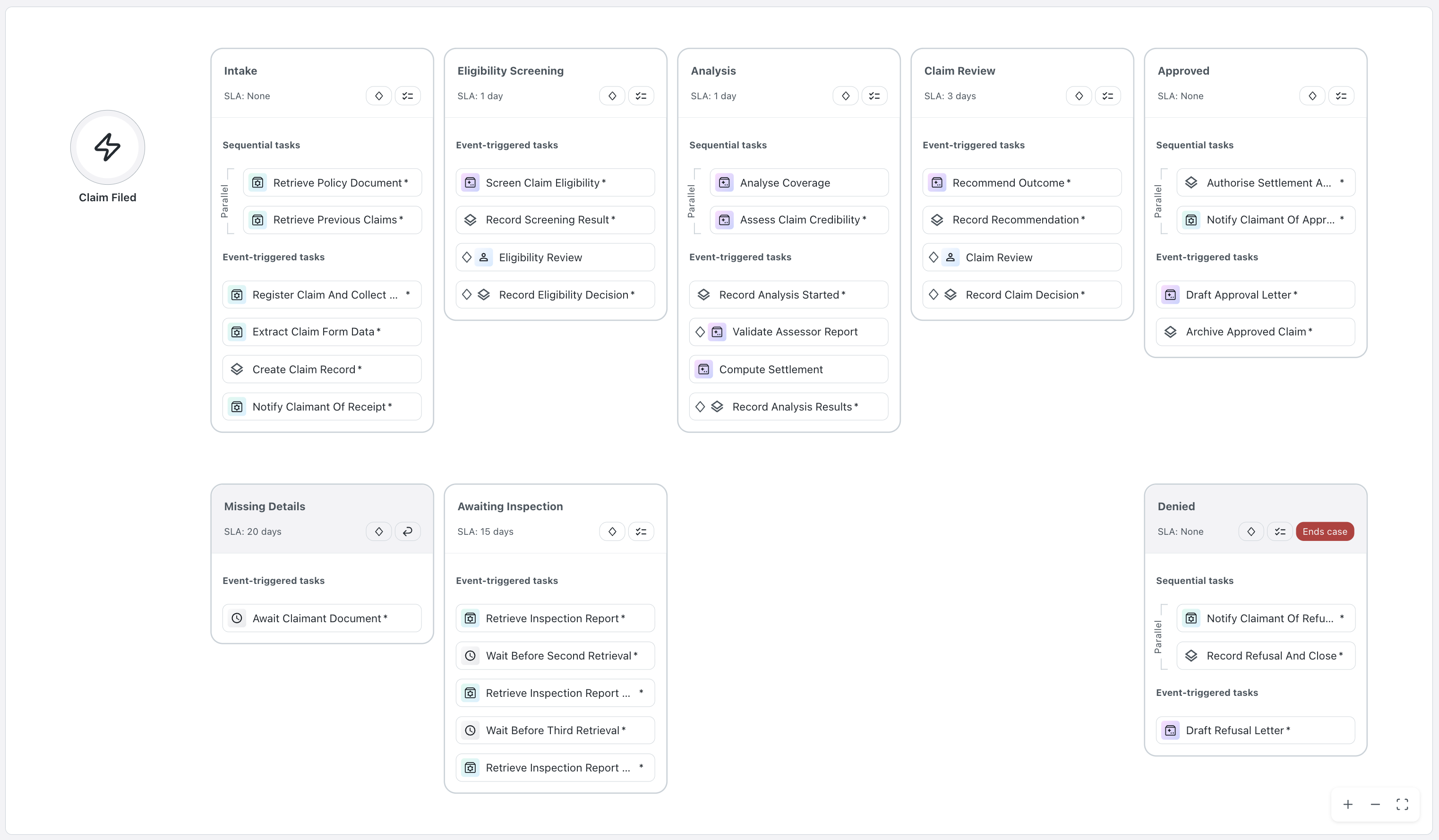Select the Compute Settlement task
This screenshot has height=840, width=1439.
coord(788,369)
